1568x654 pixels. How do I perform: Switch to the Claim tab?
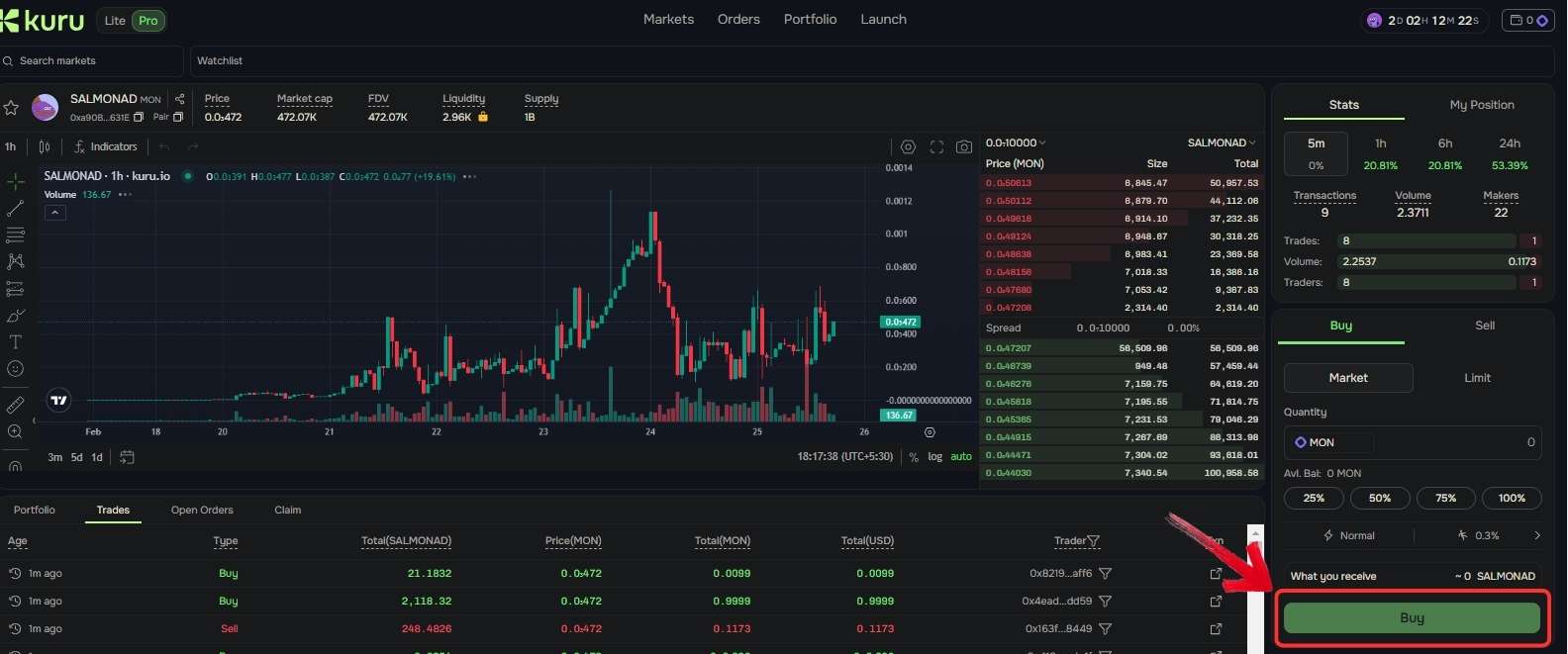pos(288,511)
